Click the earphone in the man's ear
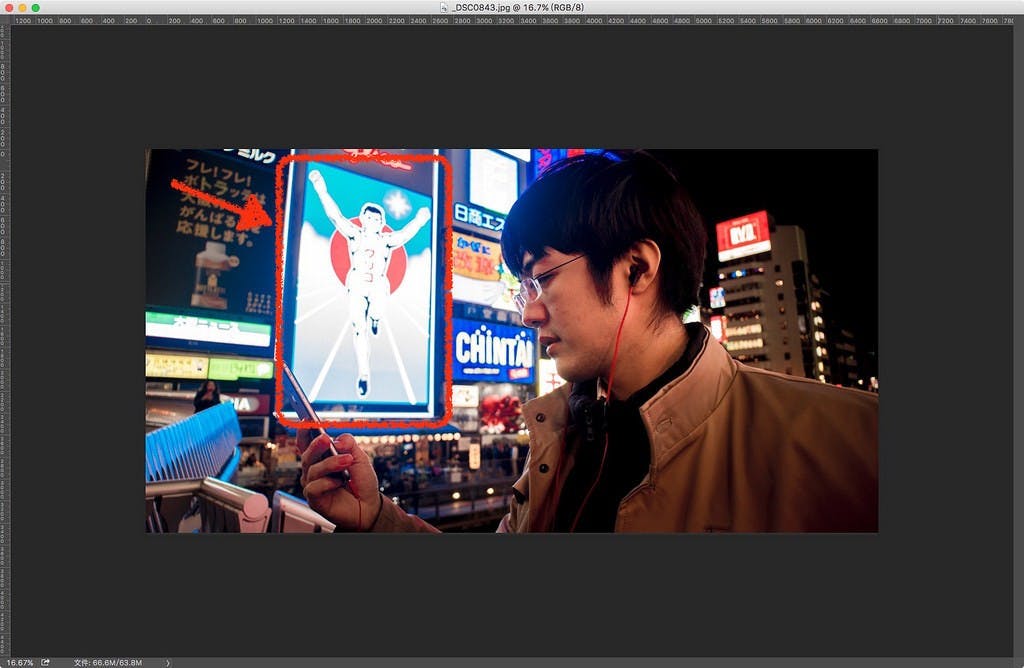Image resolution: width=1024 pixels, height=668 pixels. coord(635,270)
